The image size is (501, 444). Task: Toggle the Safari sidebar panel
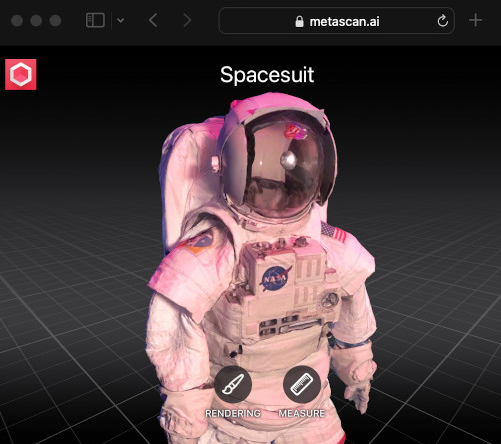95,20
